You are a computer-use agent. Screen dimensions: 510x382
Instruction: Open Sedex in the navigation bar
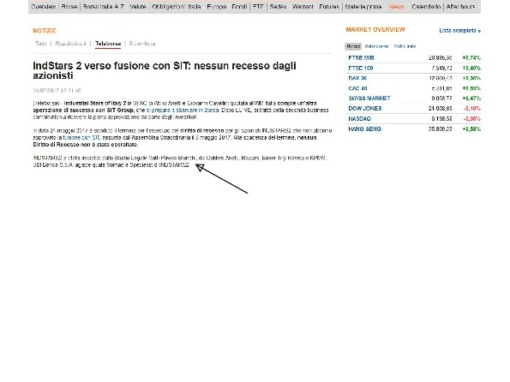tap(278, 7)
